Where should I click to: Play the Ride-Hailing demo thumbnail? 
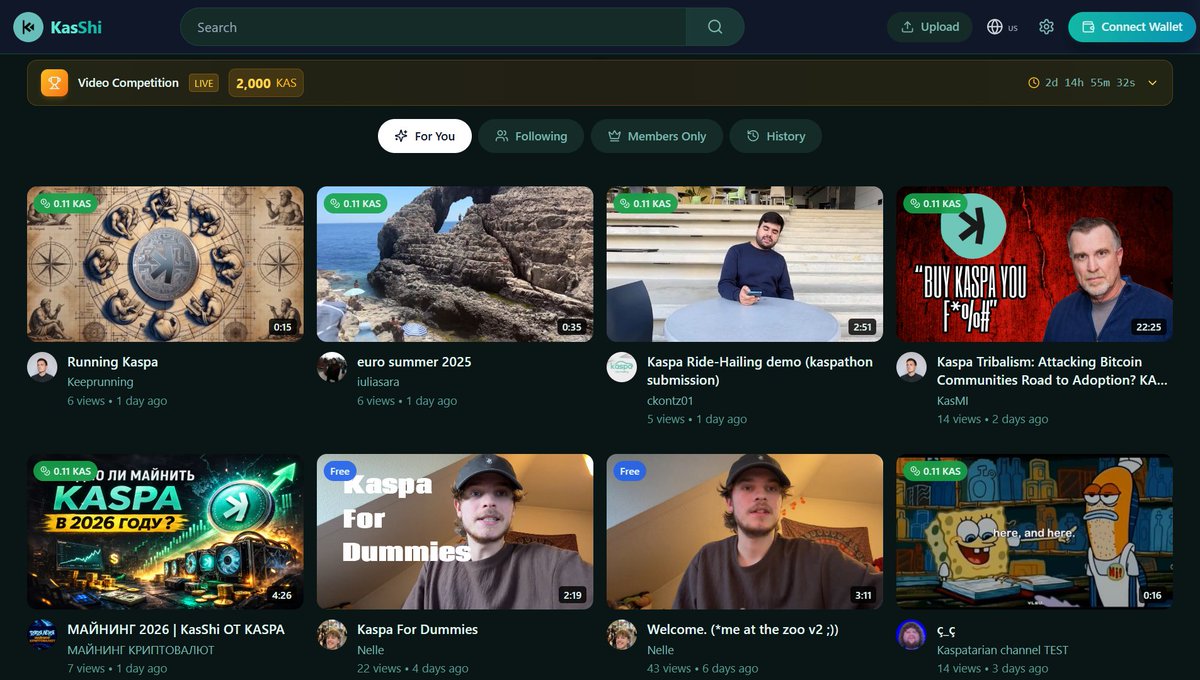(745, 264)
